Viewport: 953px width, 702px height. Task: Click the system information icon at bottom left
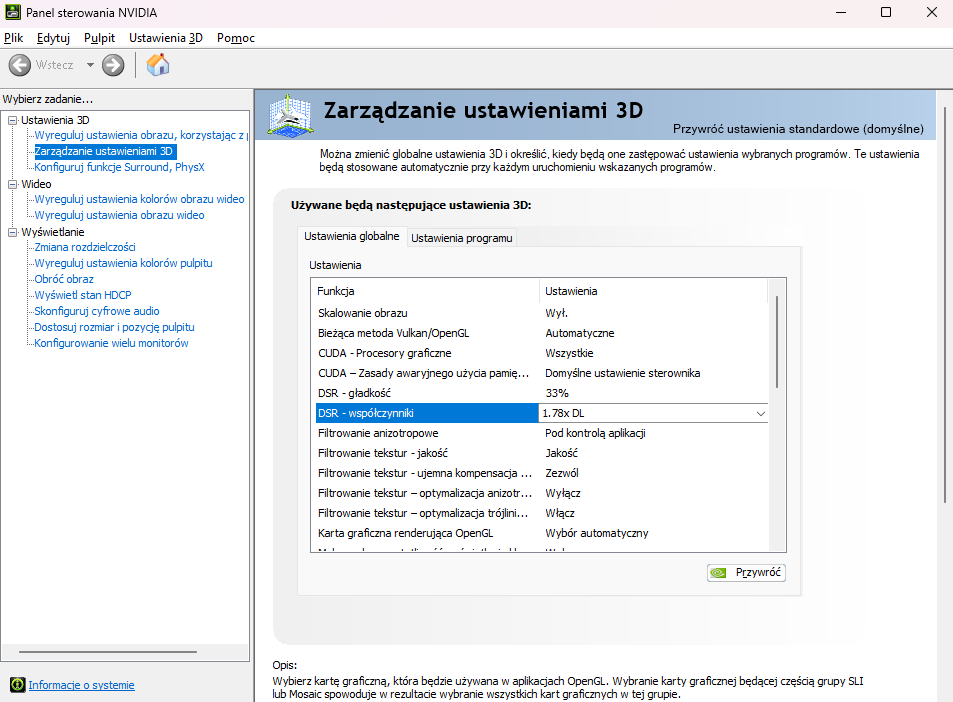click(16, 685)
